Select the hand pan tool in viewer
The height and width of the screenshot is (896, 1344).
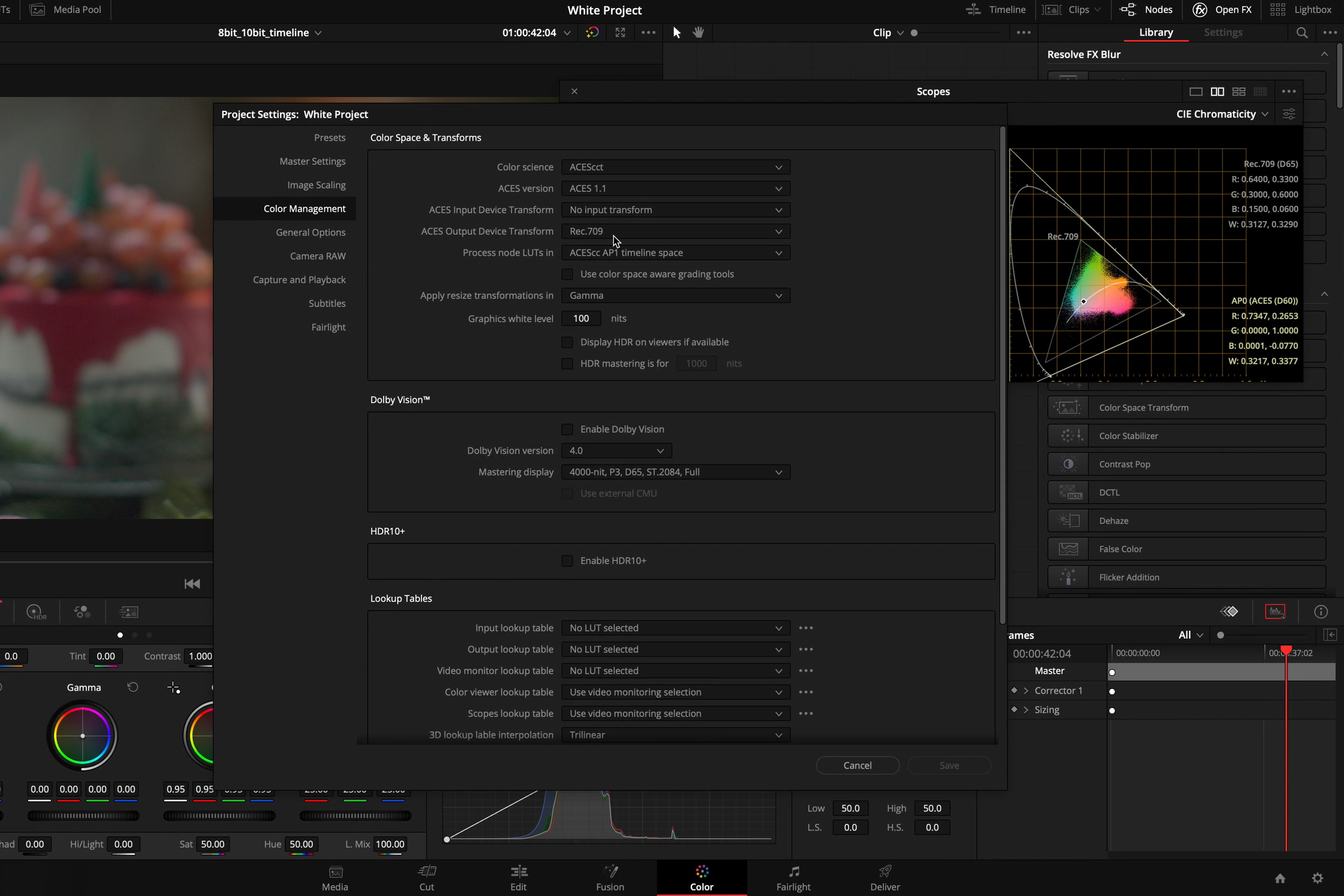(x=698, y=33)
